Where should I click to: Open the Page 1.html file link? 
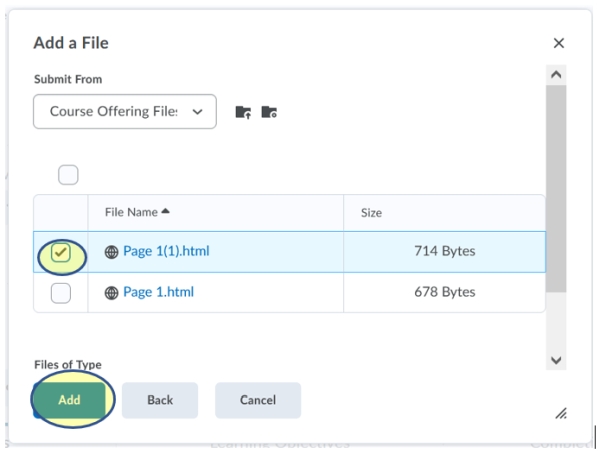(x=158, y=293)
